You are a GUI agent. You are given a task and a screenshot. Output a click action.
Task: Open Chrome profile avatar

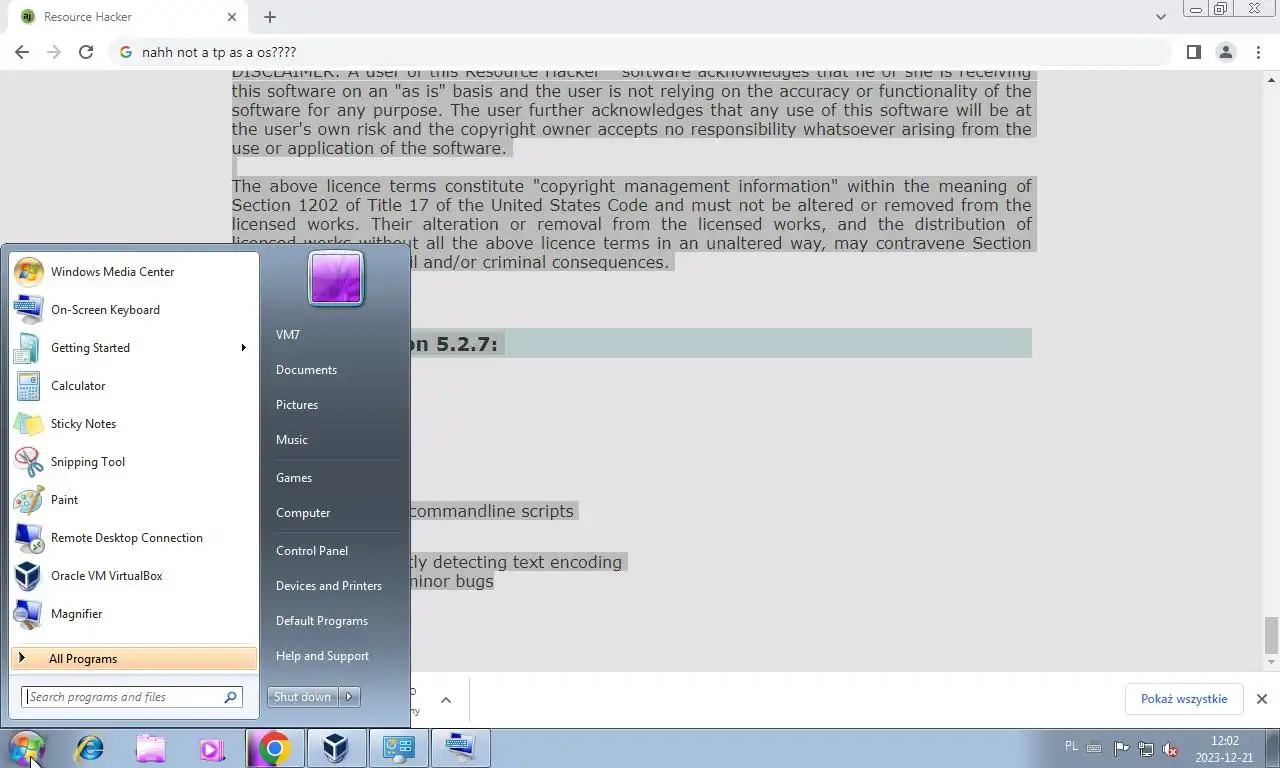point(1226,52)
